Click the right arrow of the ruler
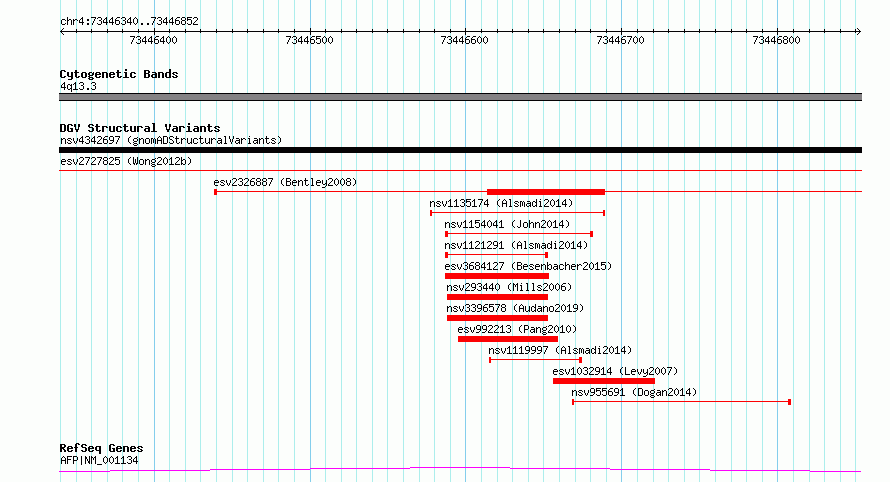This screenshot has width=890, height=482. (858, 32)
